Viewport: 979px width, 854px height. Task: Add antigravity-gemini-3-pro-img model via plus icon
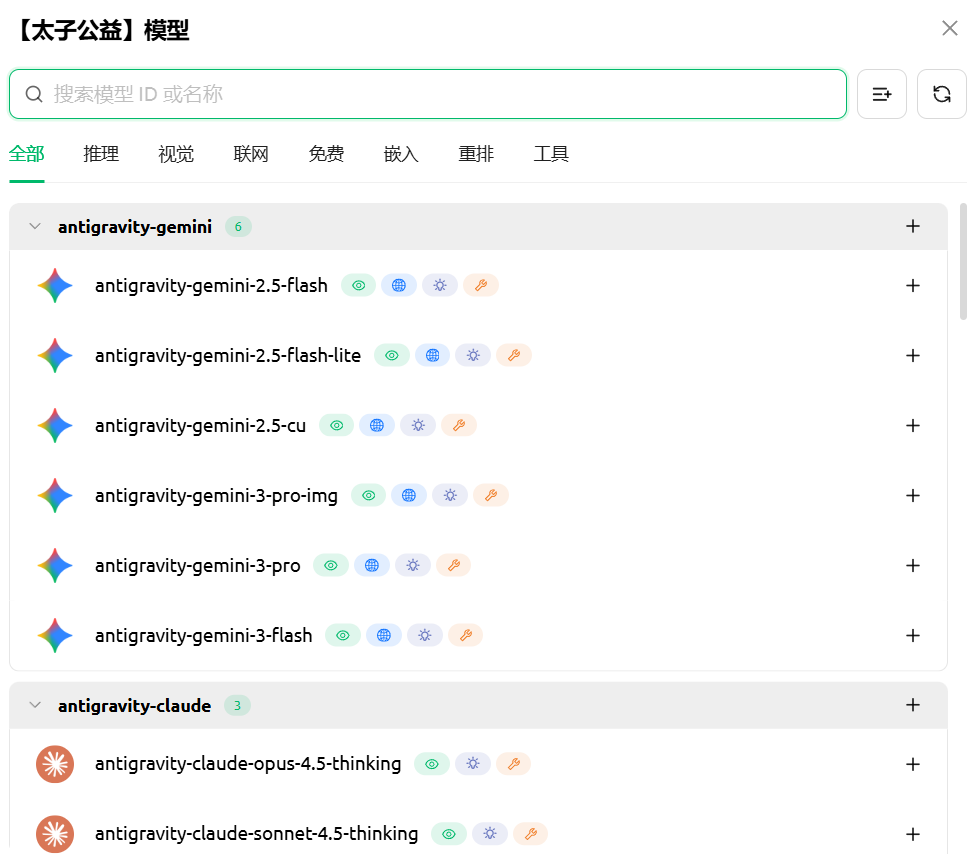coord(912,496)
